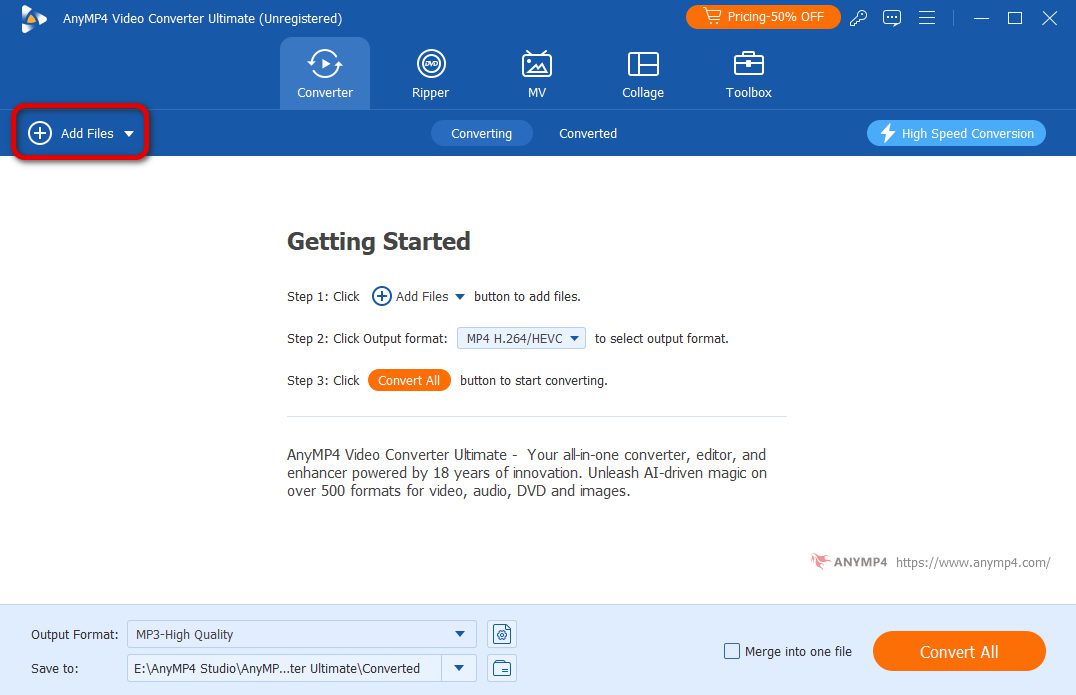The height and width of the screenshot is (695, 1076).
Task: Open the feedback chat icon
Action: (x=892, y=18)
